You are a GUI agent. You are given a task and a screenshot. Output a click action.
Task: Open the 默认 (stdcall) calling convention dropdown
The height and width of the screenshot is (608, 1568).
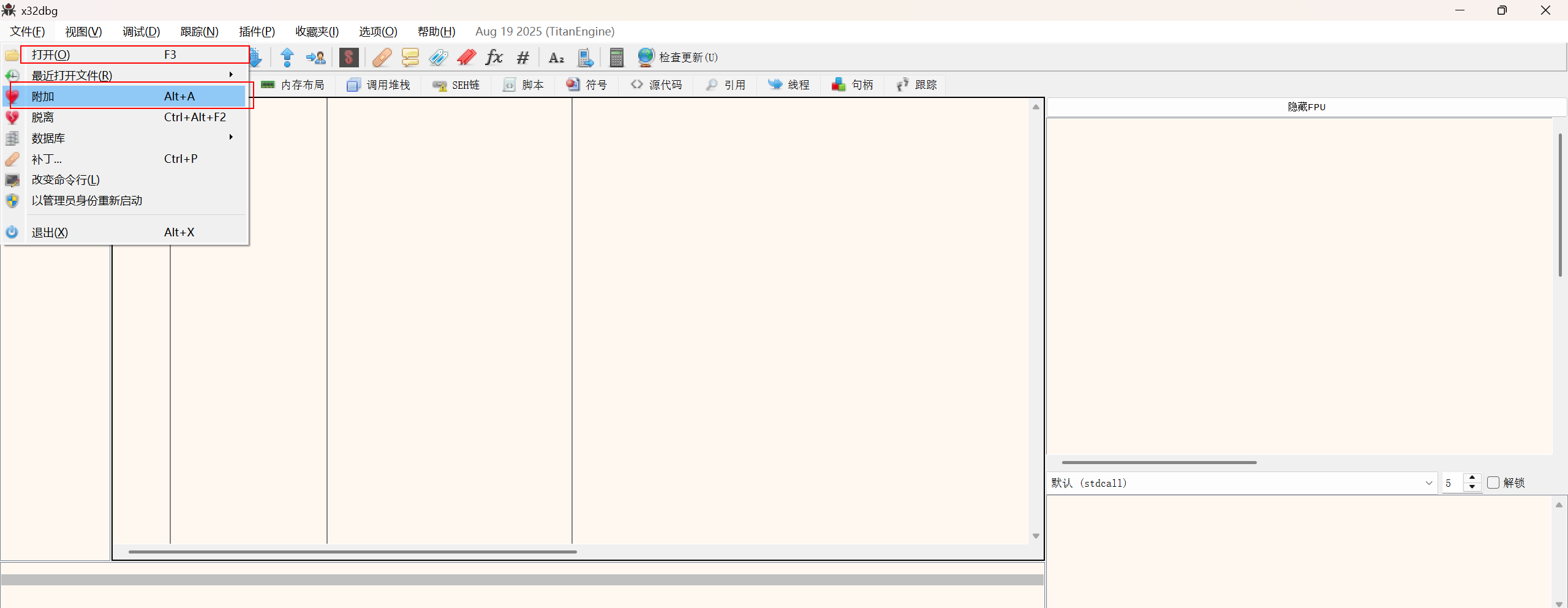(1242, 482)
